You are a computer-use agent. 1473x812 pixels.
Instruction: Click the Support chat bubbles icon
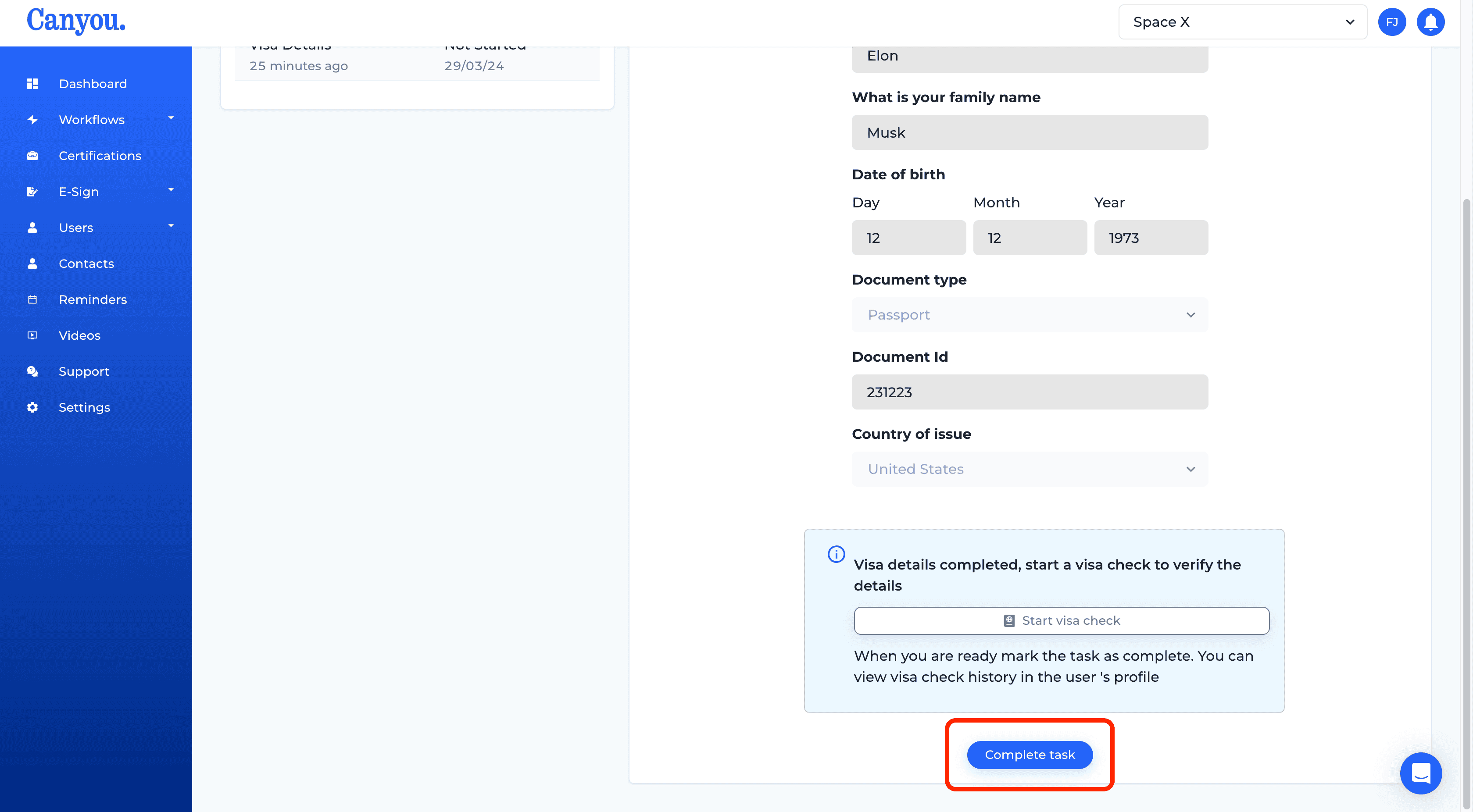coord(32,371)
